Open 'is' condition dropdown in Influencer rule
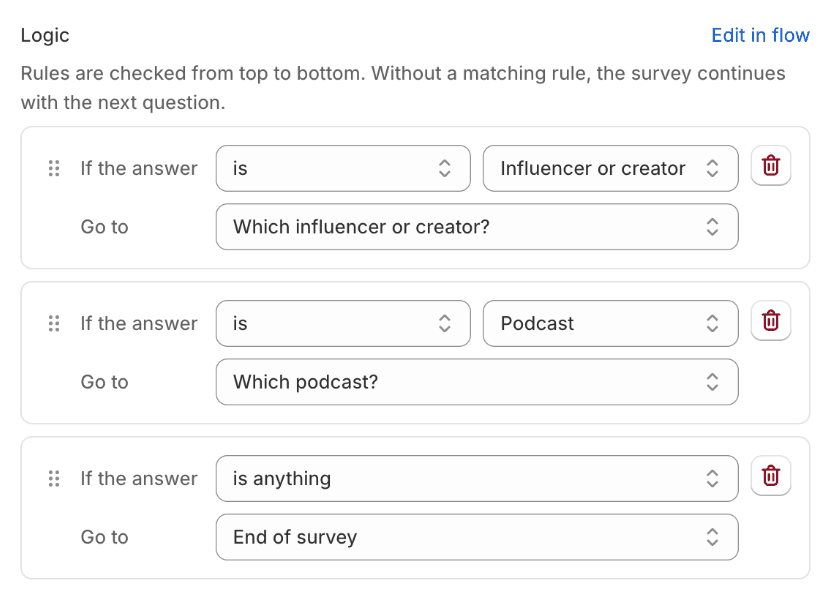The height and width of the screenshot is (600, 834). 343,168
